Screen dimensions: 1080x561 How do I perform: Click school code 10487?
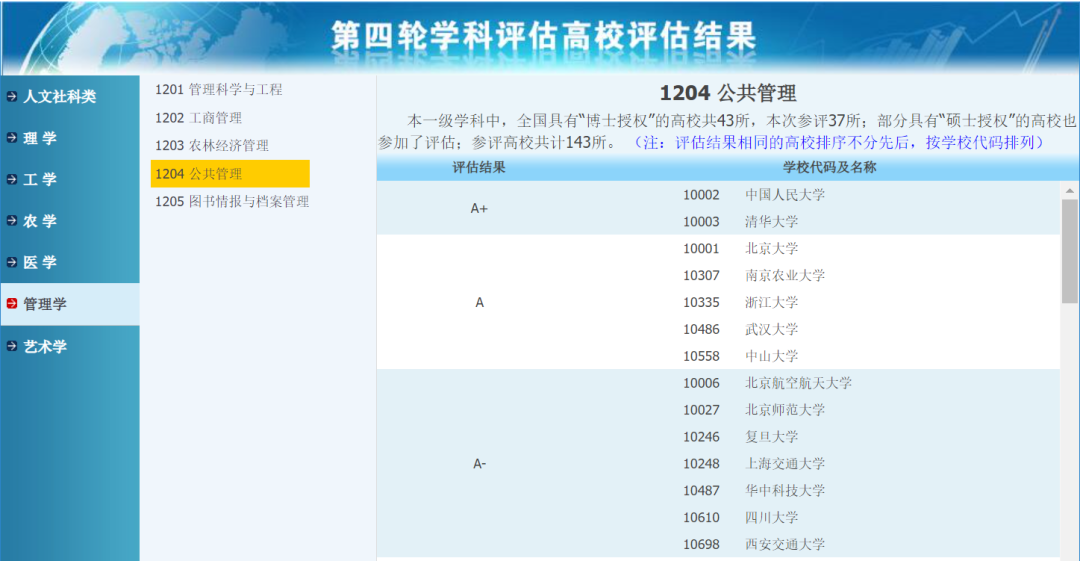point(701,491)
